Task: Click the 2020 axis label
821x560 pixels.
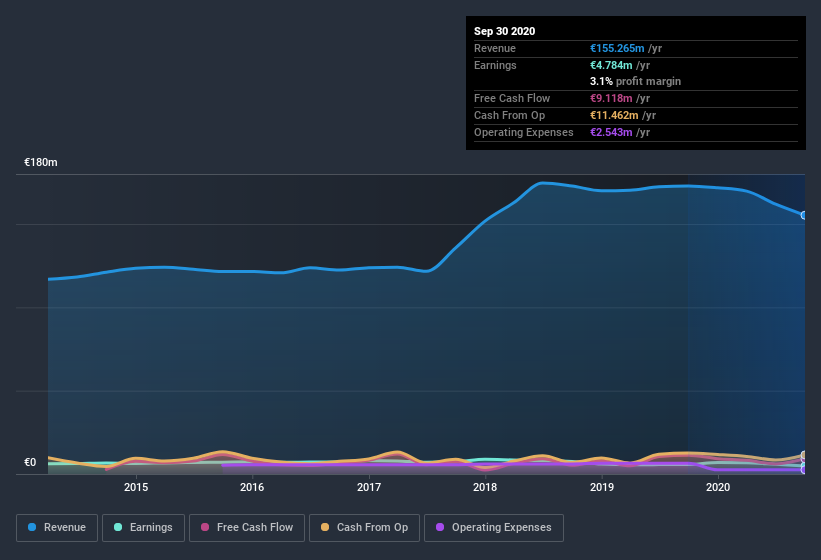Action: coord(718,487)
